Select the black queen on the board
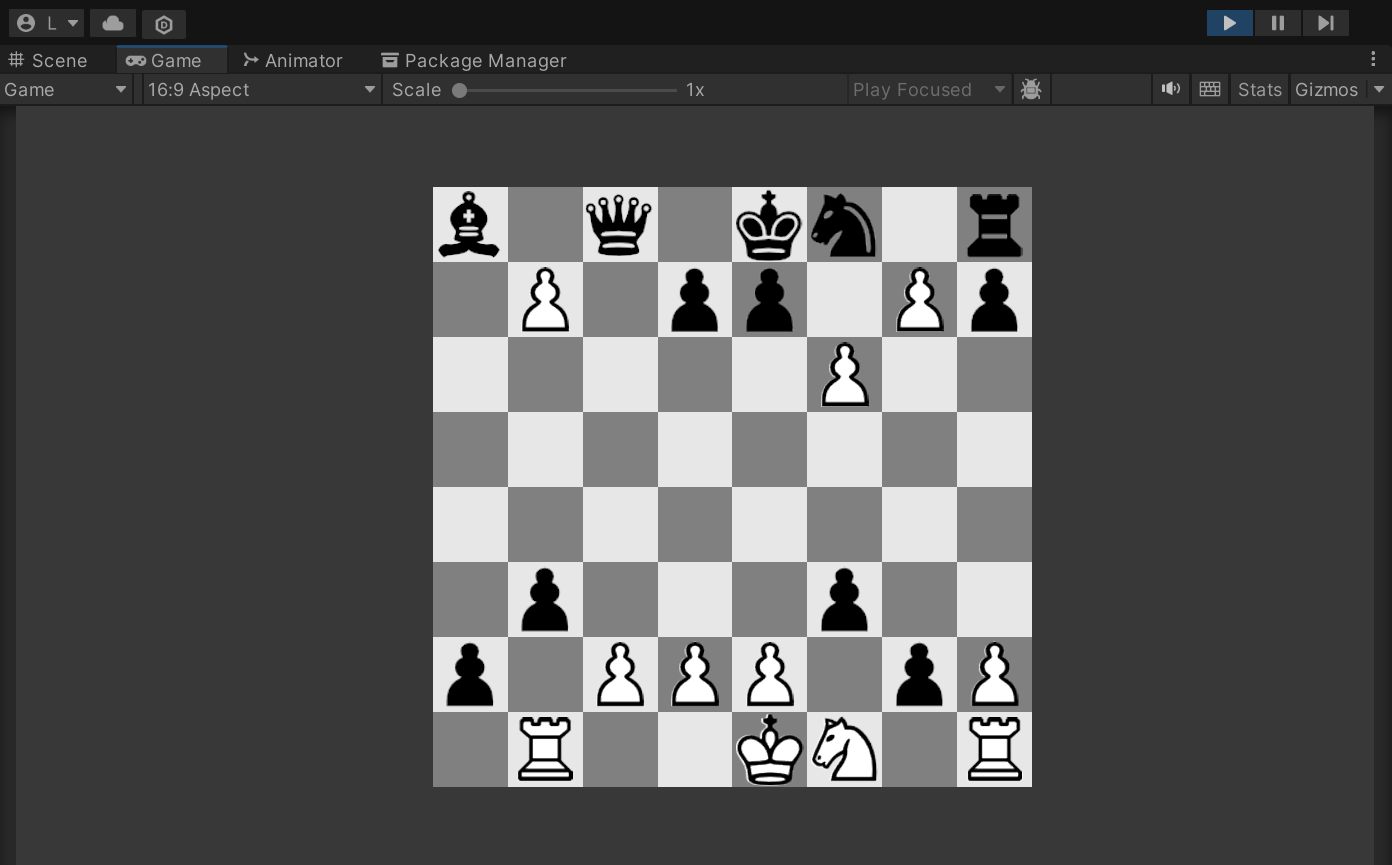This screenshot has width=1392, height=865. [619, 225]
